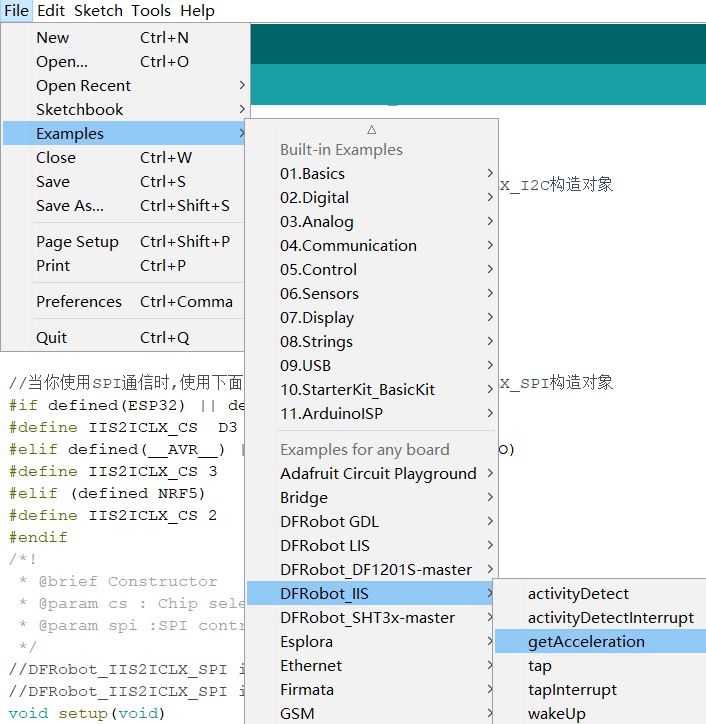Expand the 05.Control examples
This screenshot has height=724, width=706.
click(372, 270)
